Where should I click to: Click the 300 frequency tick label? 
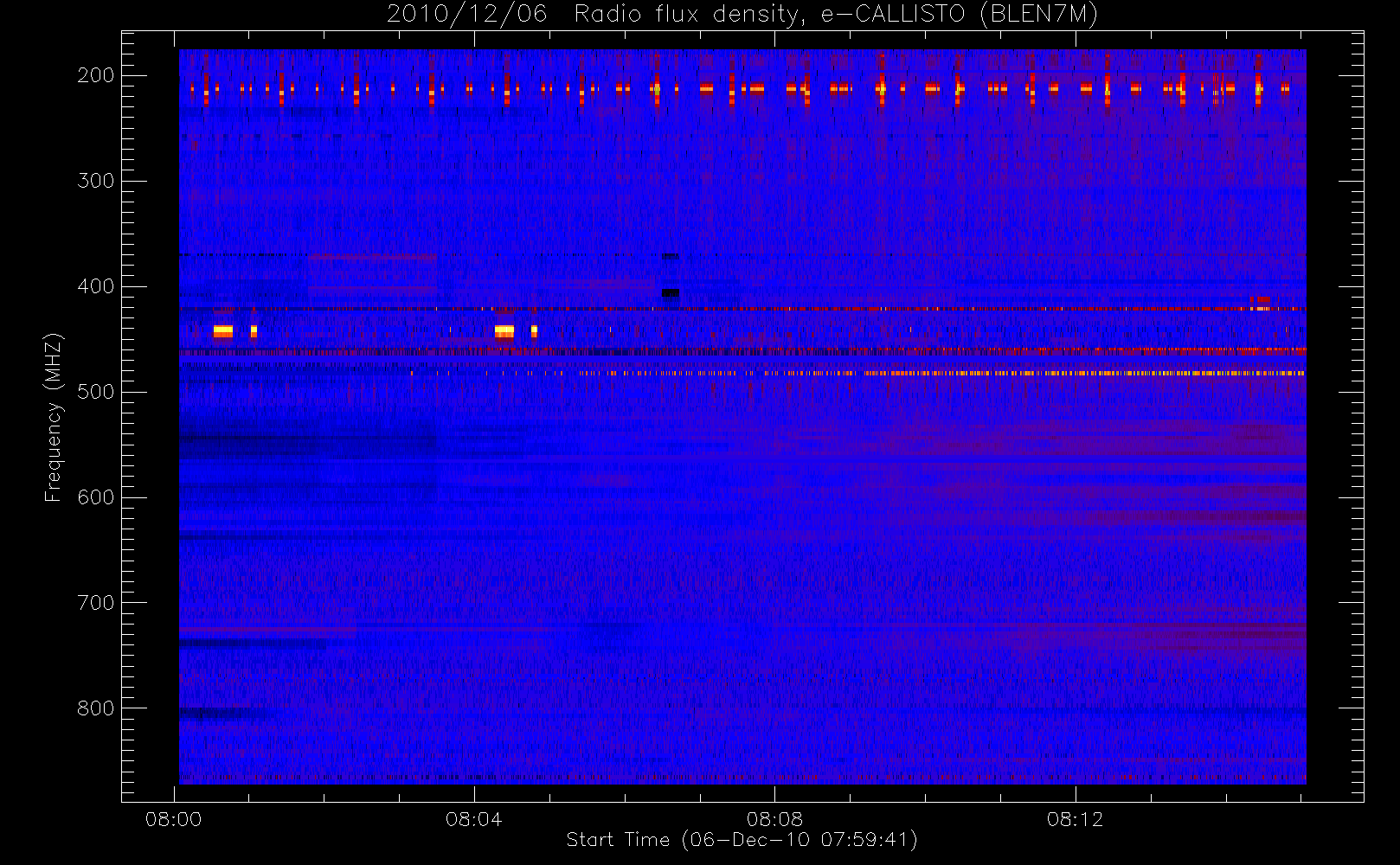96,181
